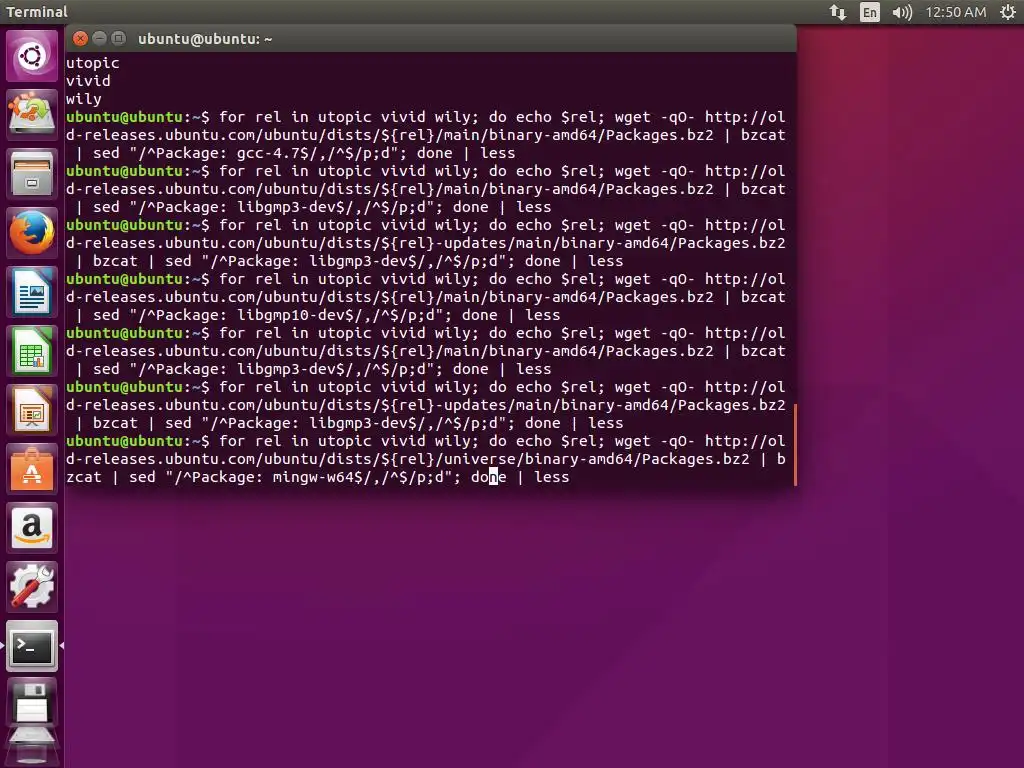Open the Ubuntu Dash search launcher
Screen dimensions: 1024x768
click(32, 56)
